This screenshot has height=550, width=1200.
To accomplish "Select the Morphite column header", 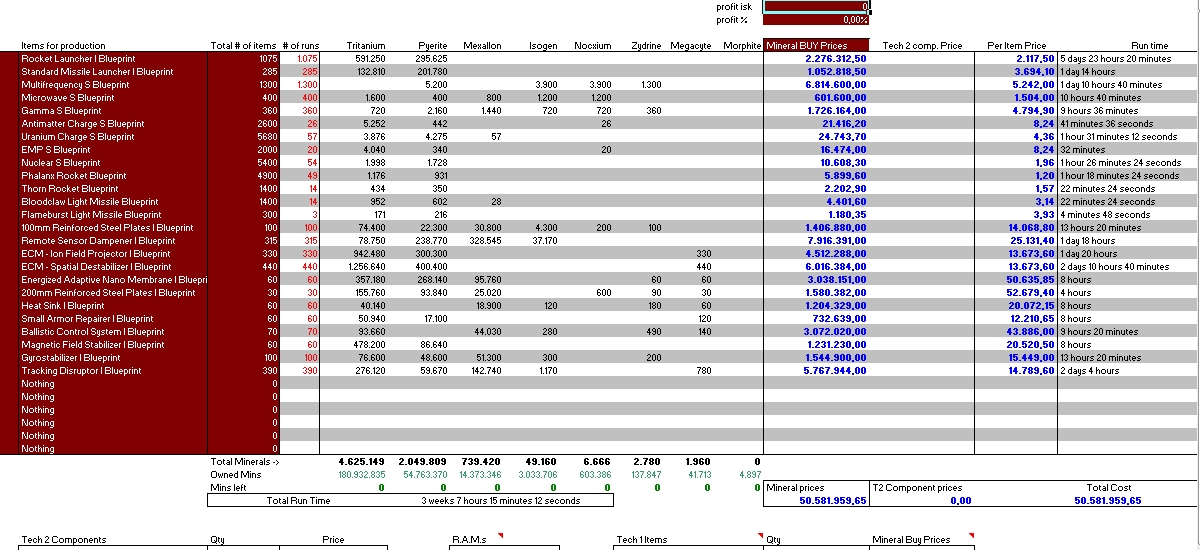I will point(741,46).
